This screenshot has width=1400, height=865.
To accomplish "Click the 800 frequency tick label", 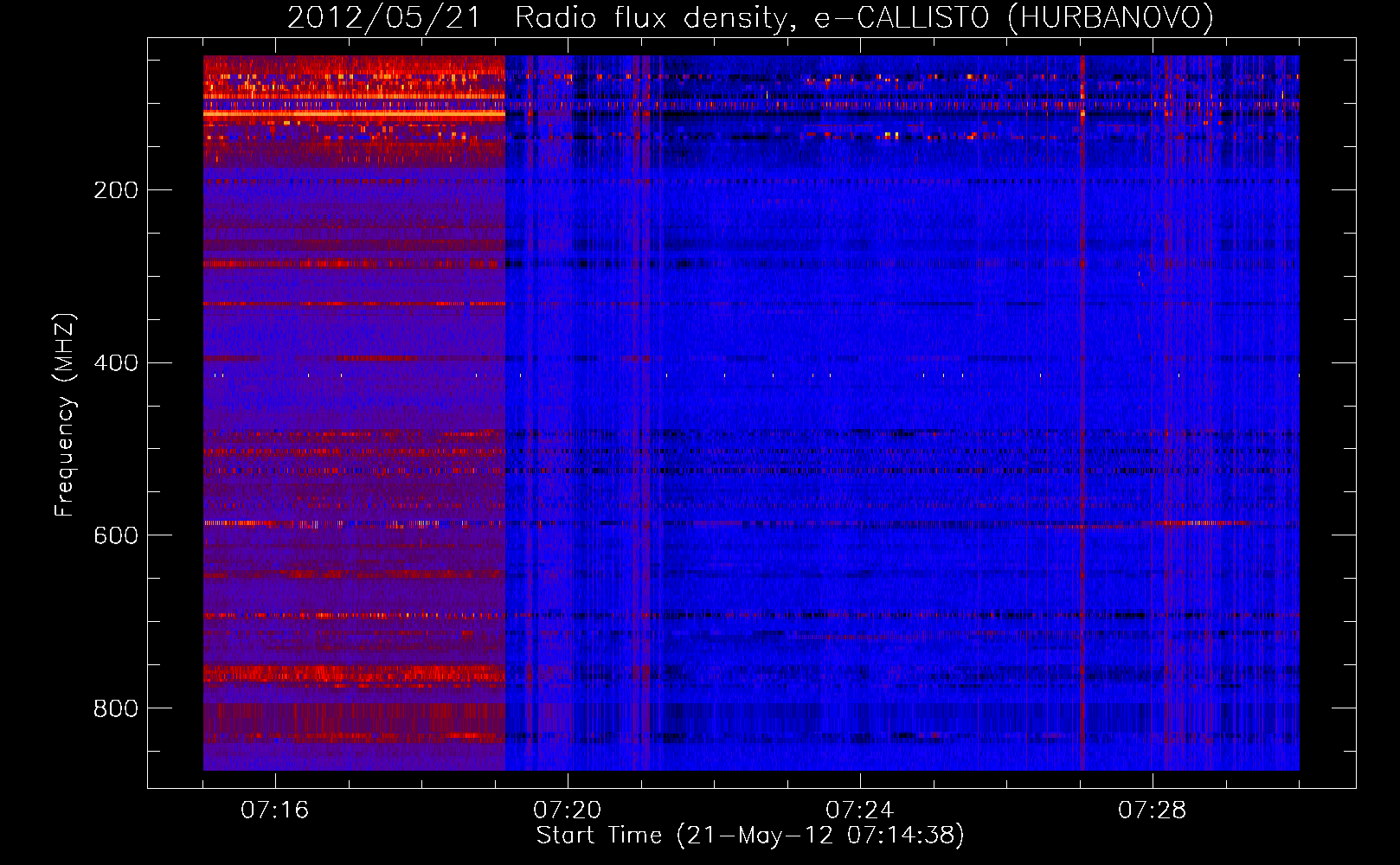I will tap(116, 709).
